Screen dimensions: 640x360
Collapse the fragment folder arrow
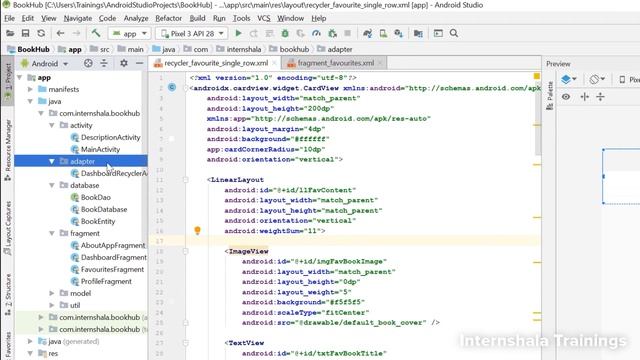pos(52,233)
